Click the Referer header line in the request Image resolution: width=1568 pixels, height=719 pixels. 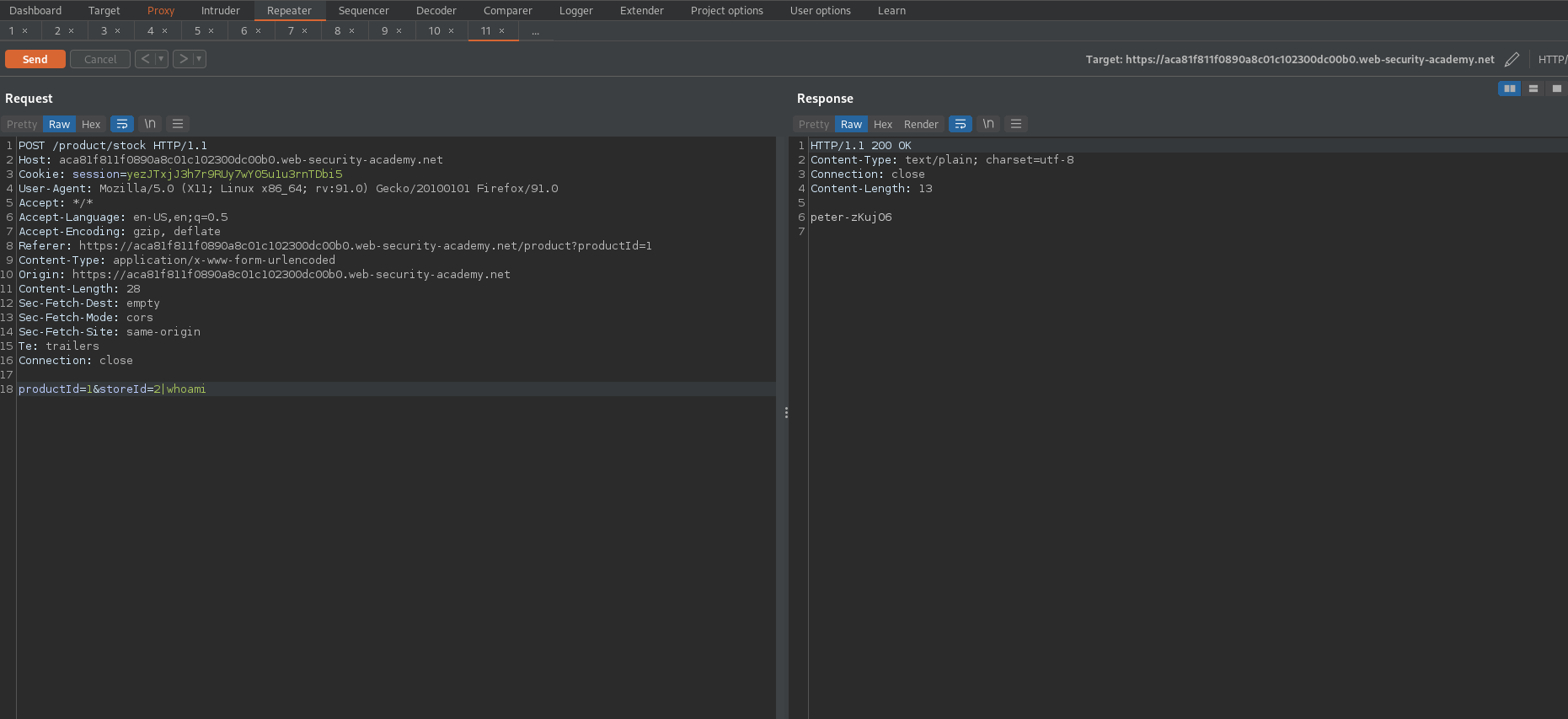[335, 245]
